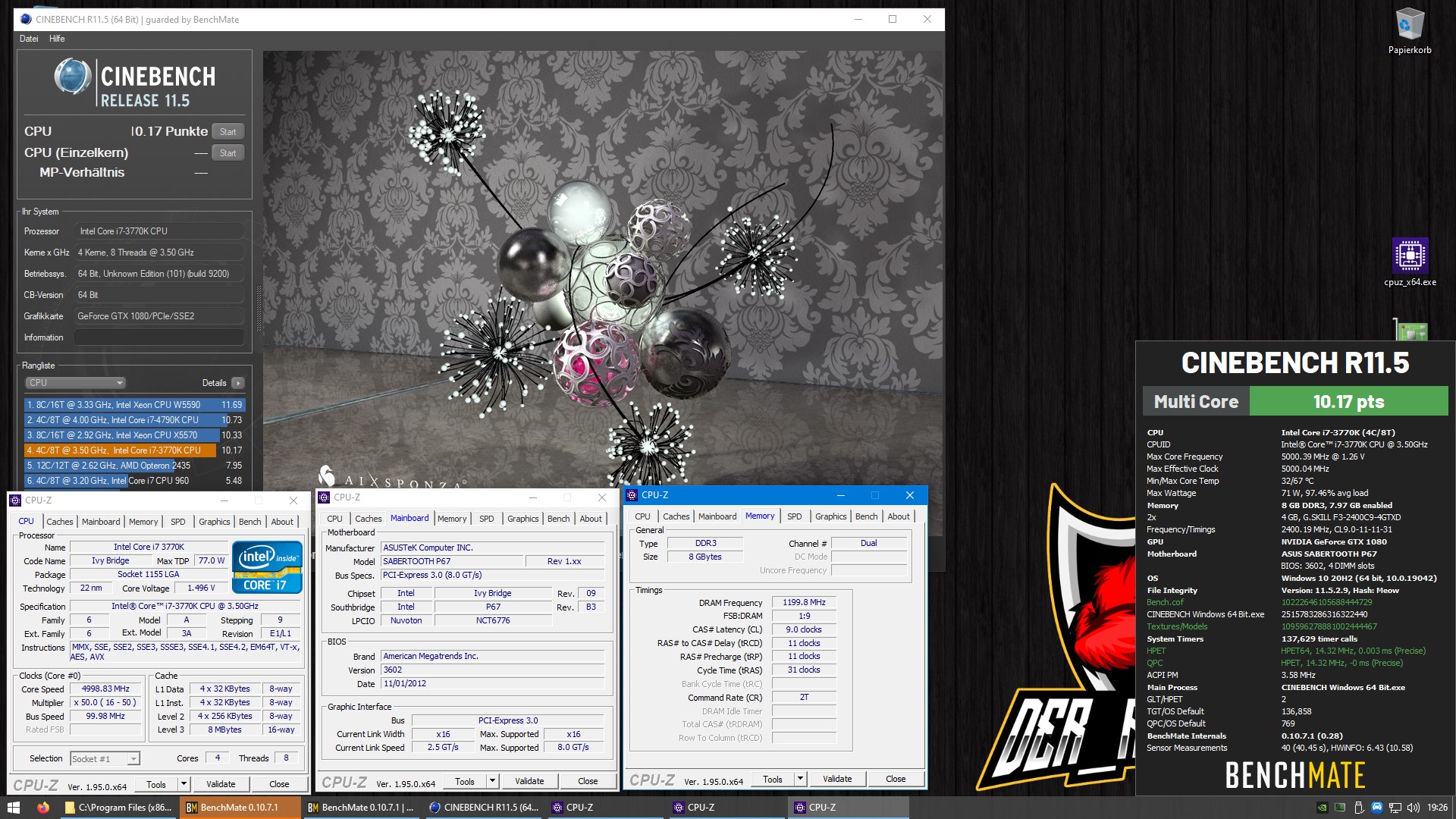Open the Hilfe menu in Cinebench
The width and height of the screenshot is (1456, 819).
coord(57,39)
